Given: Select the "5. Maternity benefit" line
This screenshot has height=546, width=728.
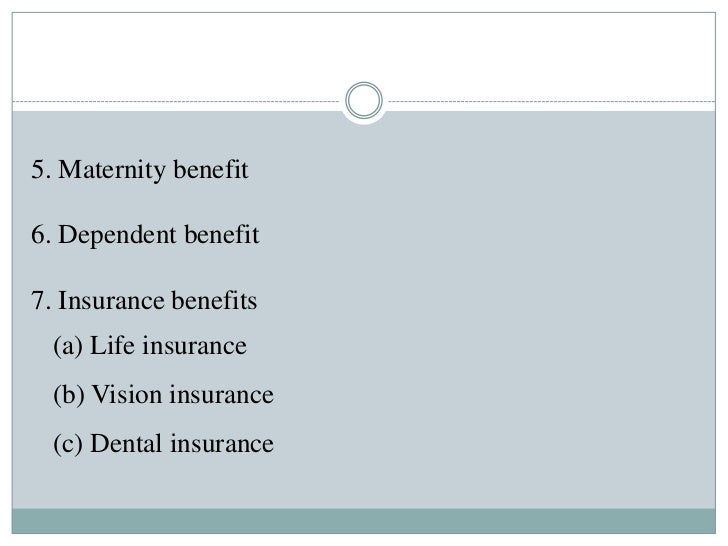Looking at the screenshot, I should 140,170.
